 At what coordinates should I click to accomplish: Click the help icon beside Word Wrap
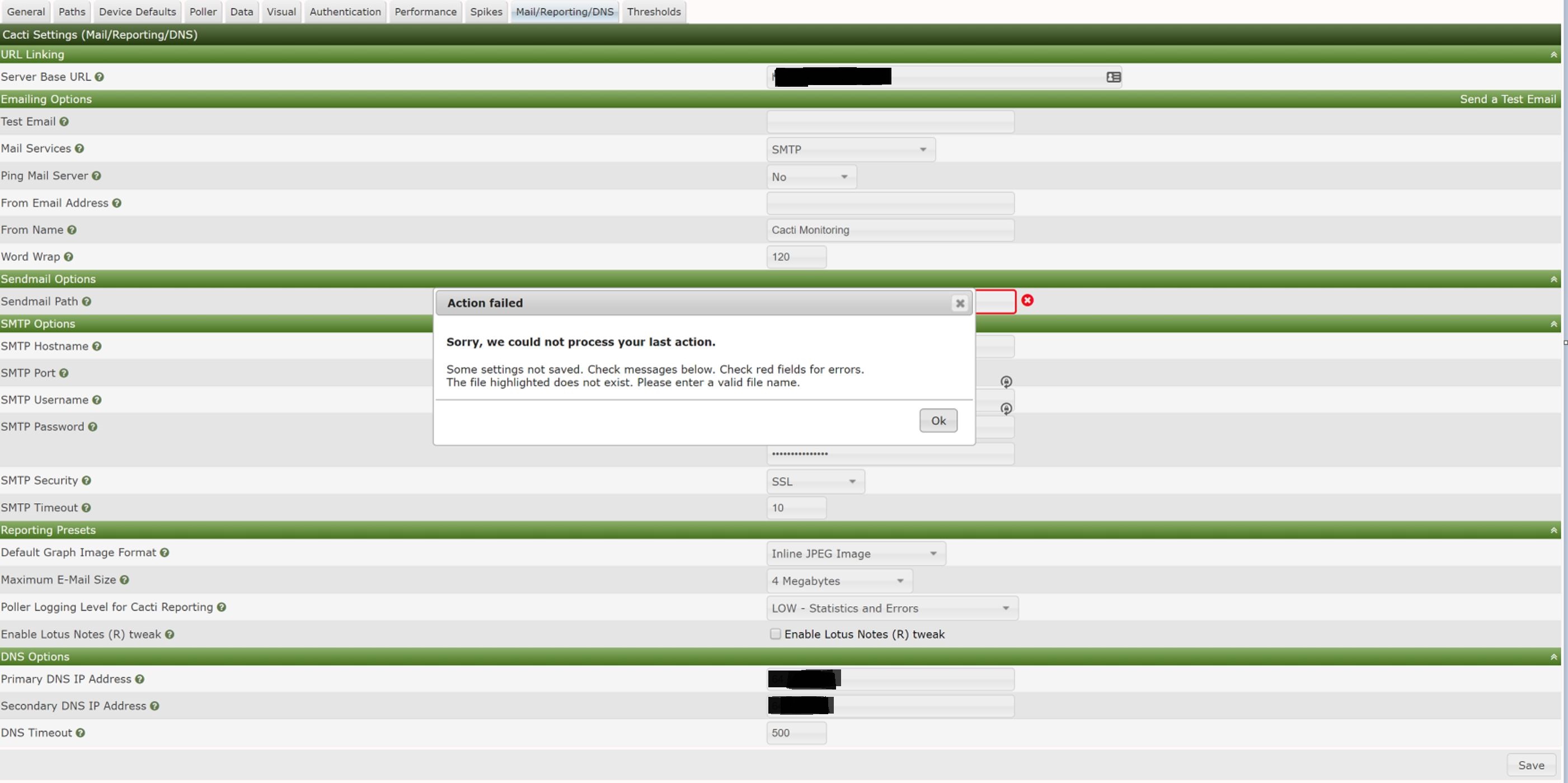[x=68, y=256]
